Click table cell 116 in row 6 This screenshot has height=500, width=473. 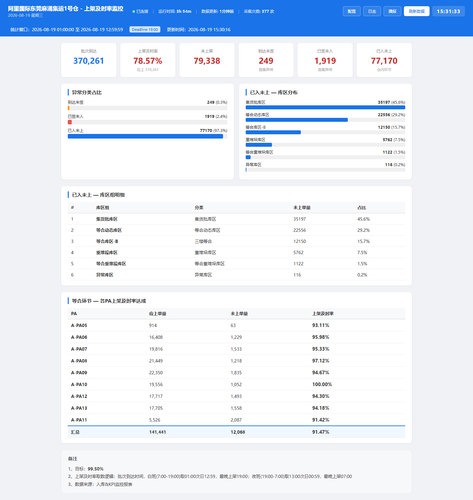click(297, 275)
